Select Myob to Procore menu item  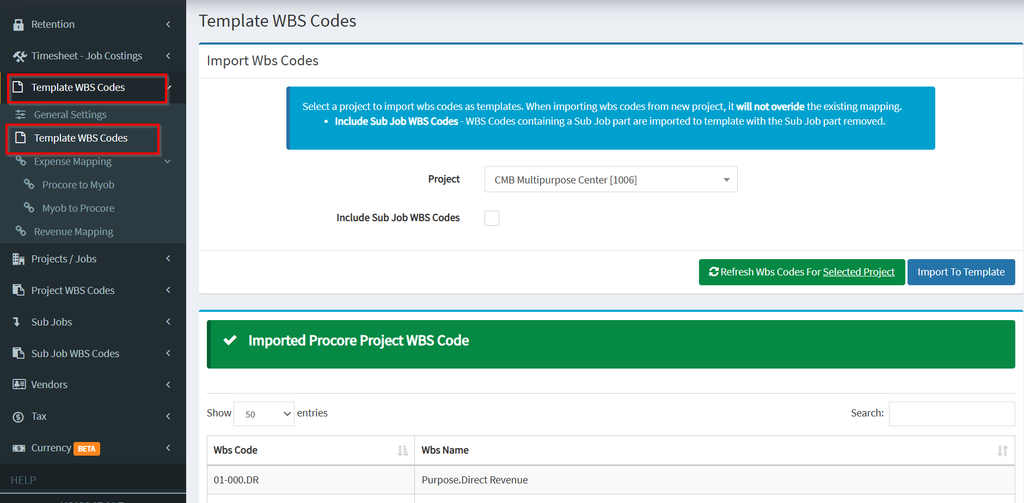coord(78,208)
